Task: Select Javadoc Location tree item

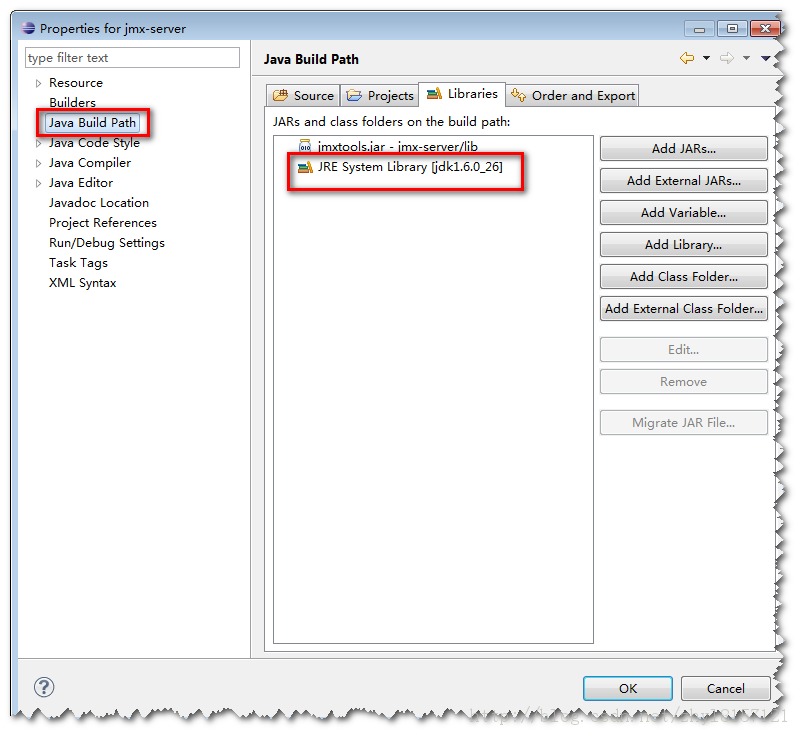Action: click(x=99, y=203)
